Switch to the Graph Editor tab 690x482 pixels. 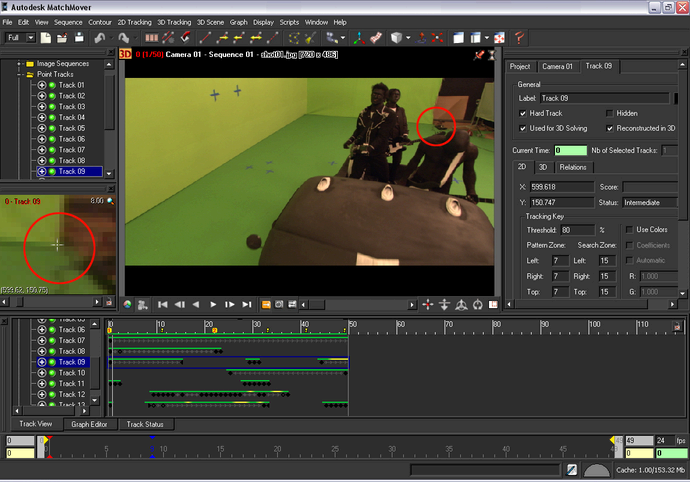point(89,424)
